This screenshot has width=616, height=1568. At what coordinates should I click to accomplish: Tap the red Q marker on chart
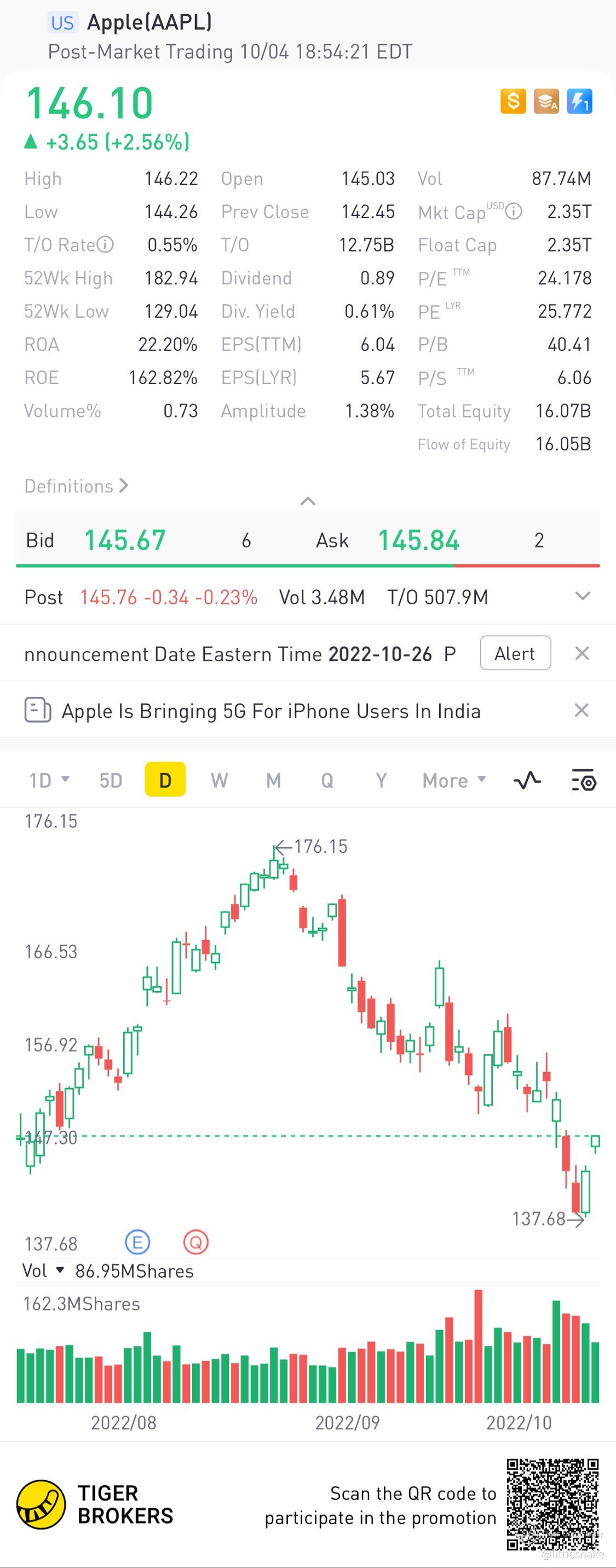[196, 1241]
